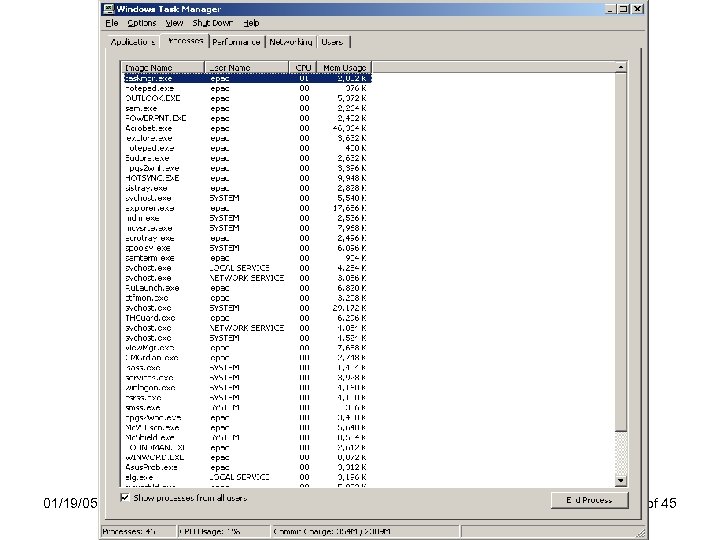Sort by the User Name column header

(247, 68)
